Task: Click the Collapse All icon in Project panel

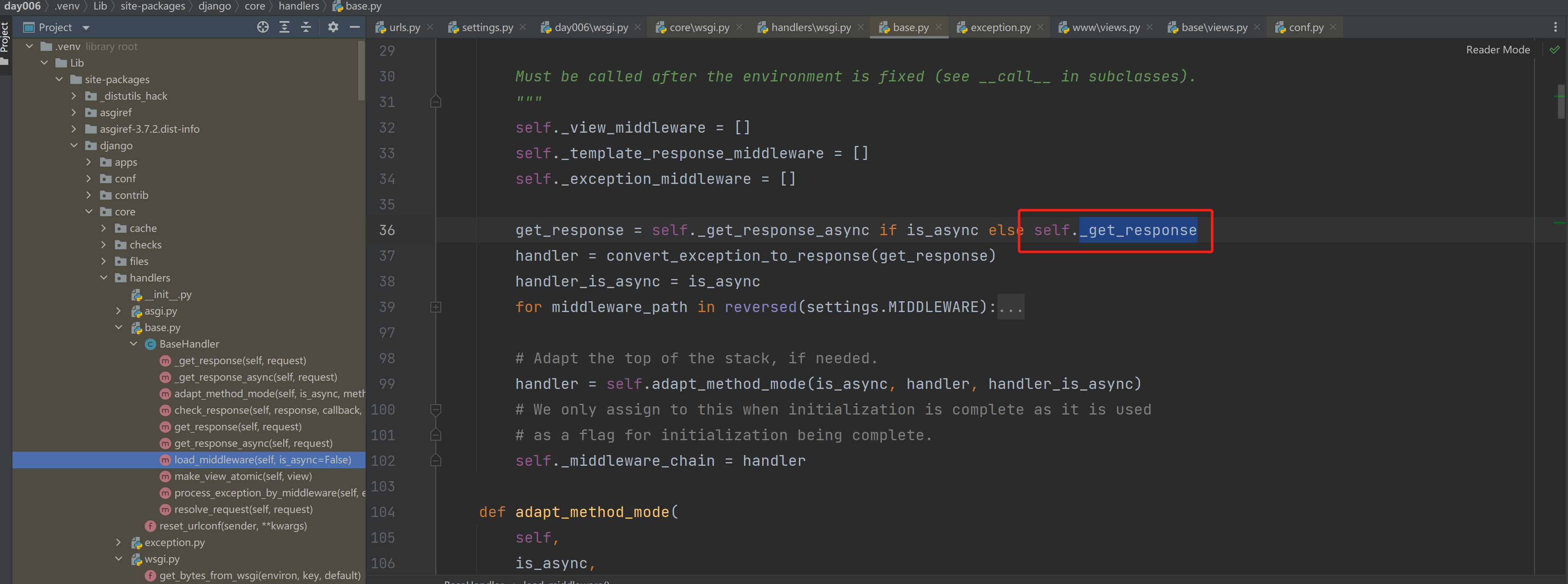Action: pos(306,27)
